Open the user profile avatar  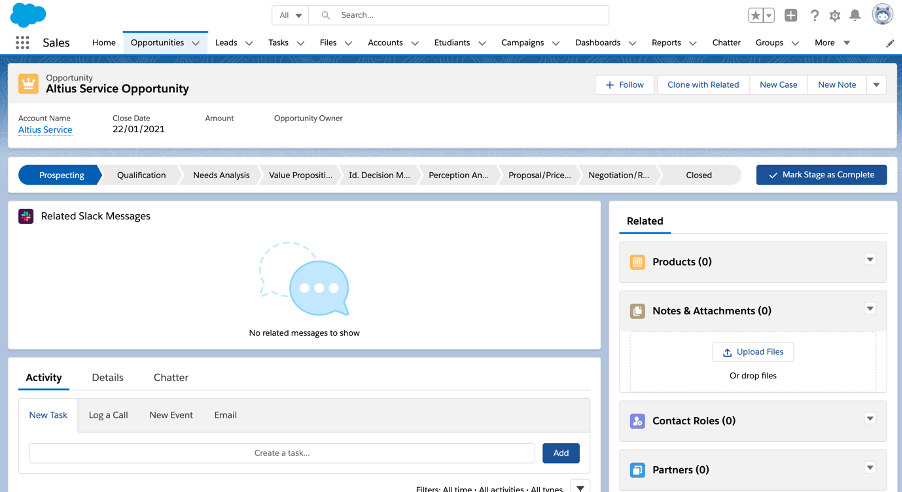pyautogui.click(x=882, y=14)
